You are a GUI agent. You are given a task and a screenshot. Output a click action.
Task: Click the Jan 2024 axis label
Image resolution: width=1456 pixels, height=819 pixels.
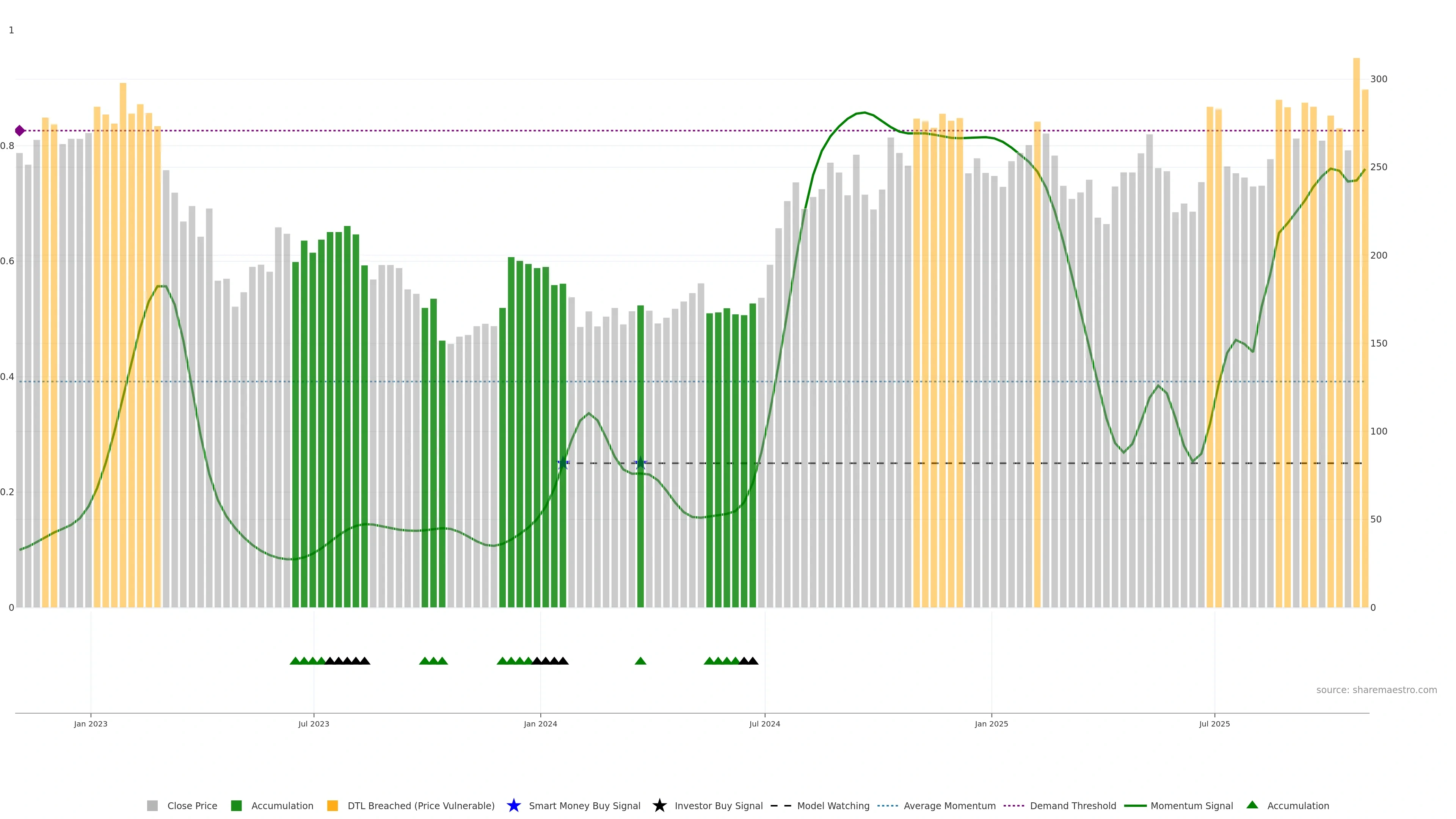pyautogui.click(x=540, y=723)
